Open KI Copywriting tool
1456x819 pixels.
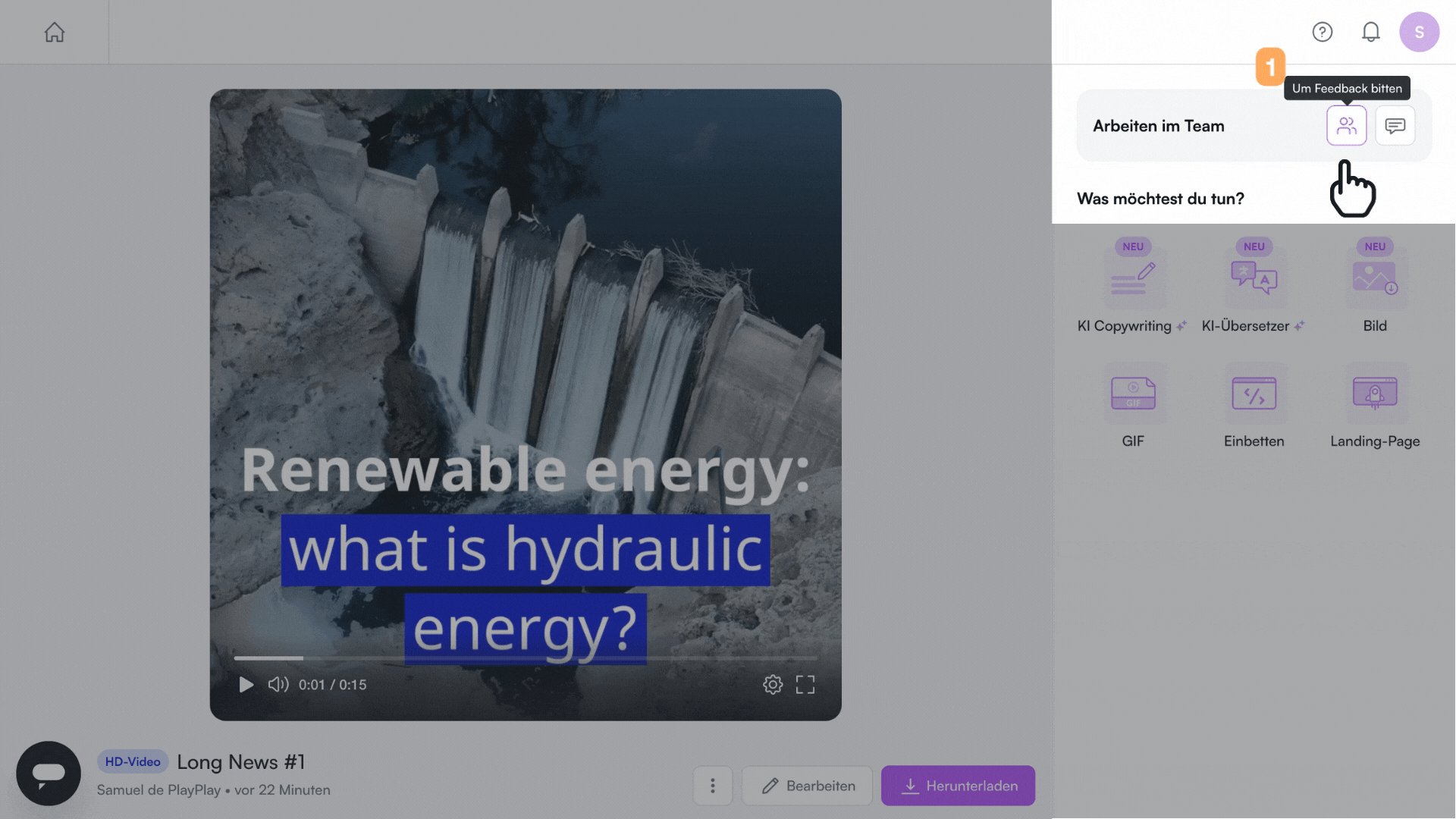[x=1133, y=279]
